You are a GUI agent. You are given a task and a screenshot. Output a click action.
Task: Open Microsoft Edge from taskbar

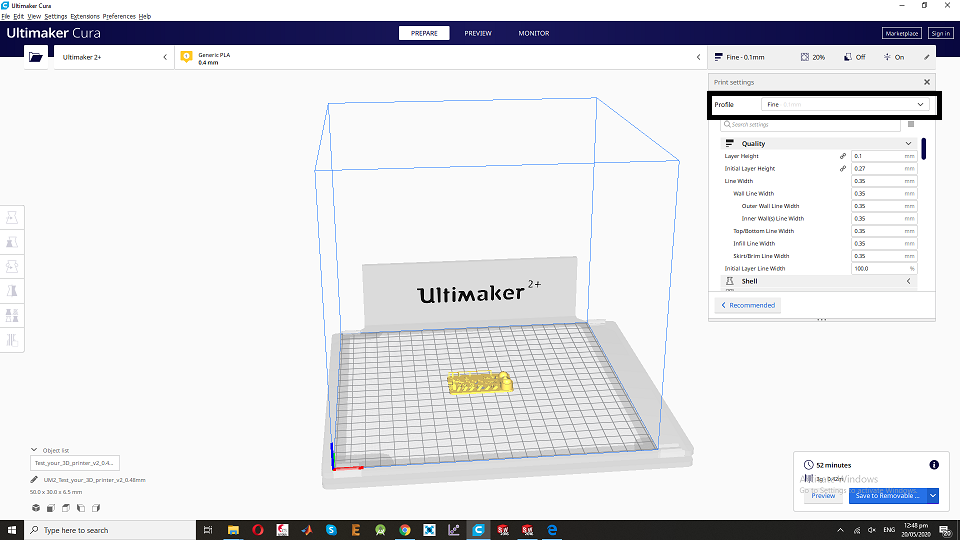552,530
